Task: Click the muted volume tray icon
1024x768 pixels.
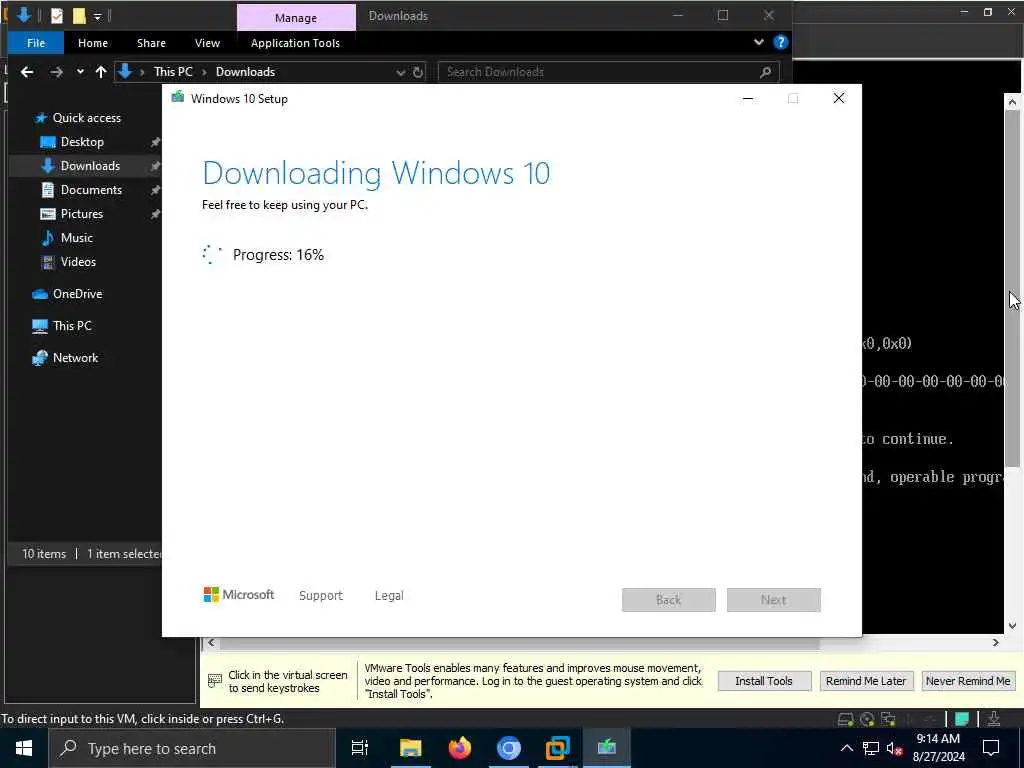Action: (894, 748)
